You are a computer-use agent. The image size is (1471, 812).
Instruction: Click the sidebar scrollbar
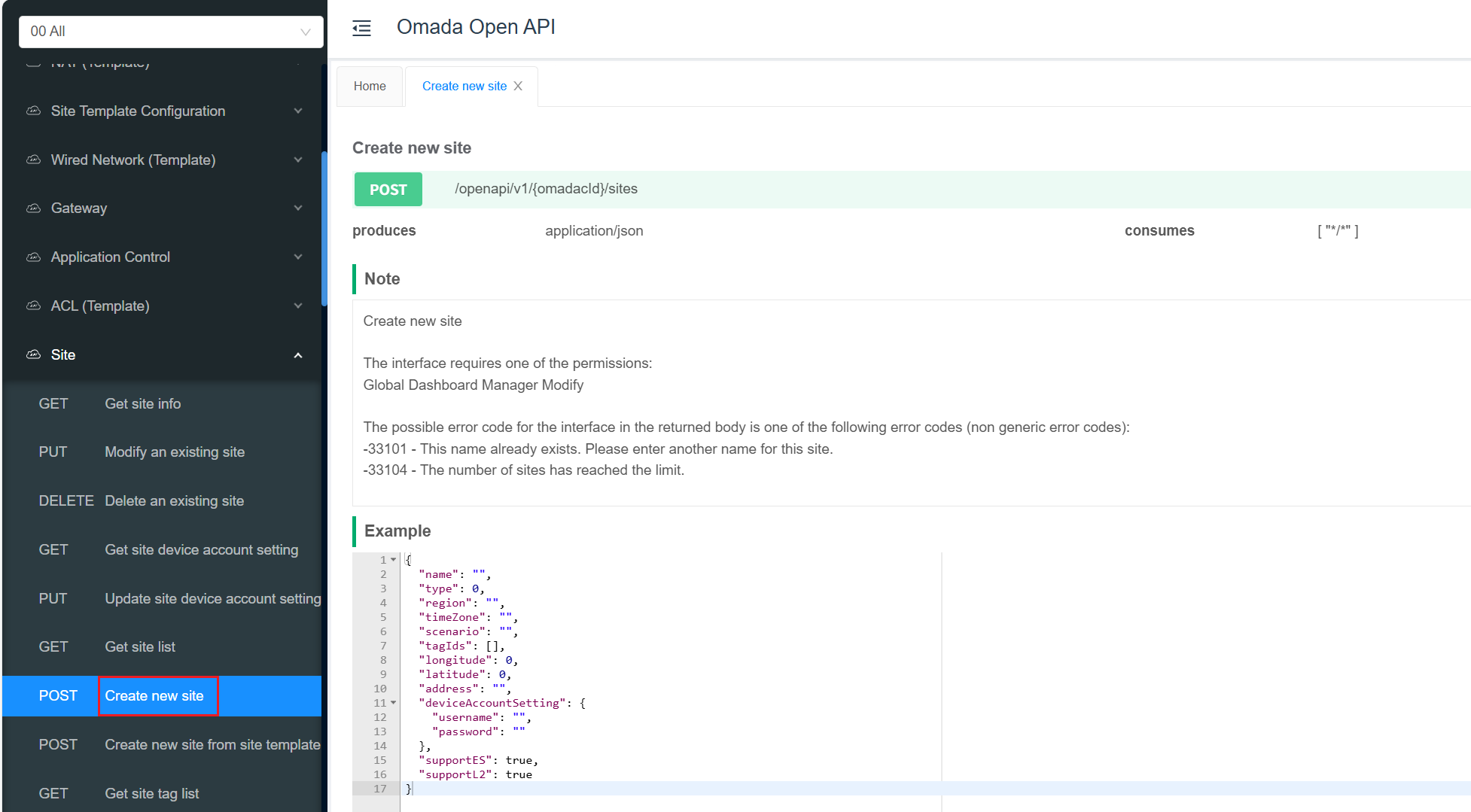click(324, 226)
